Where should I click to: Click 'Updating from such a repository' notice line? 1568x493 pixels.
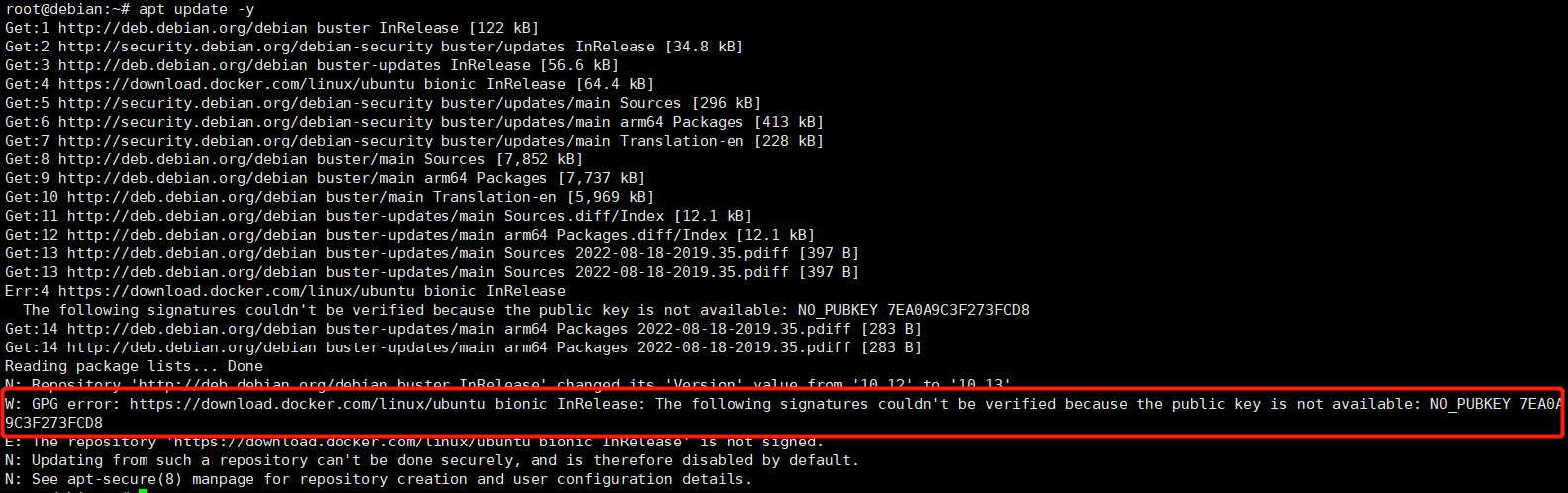(432, 460)
